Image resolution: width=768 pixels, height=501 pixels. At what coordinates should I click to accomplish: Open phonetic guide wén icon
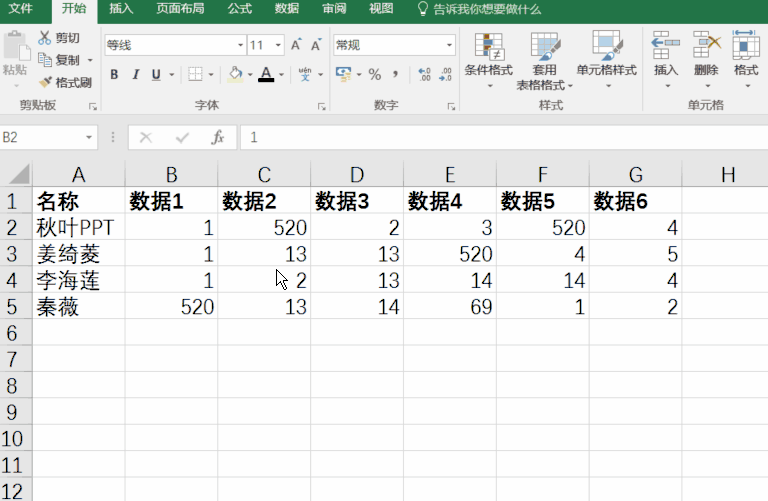[305, 74]
